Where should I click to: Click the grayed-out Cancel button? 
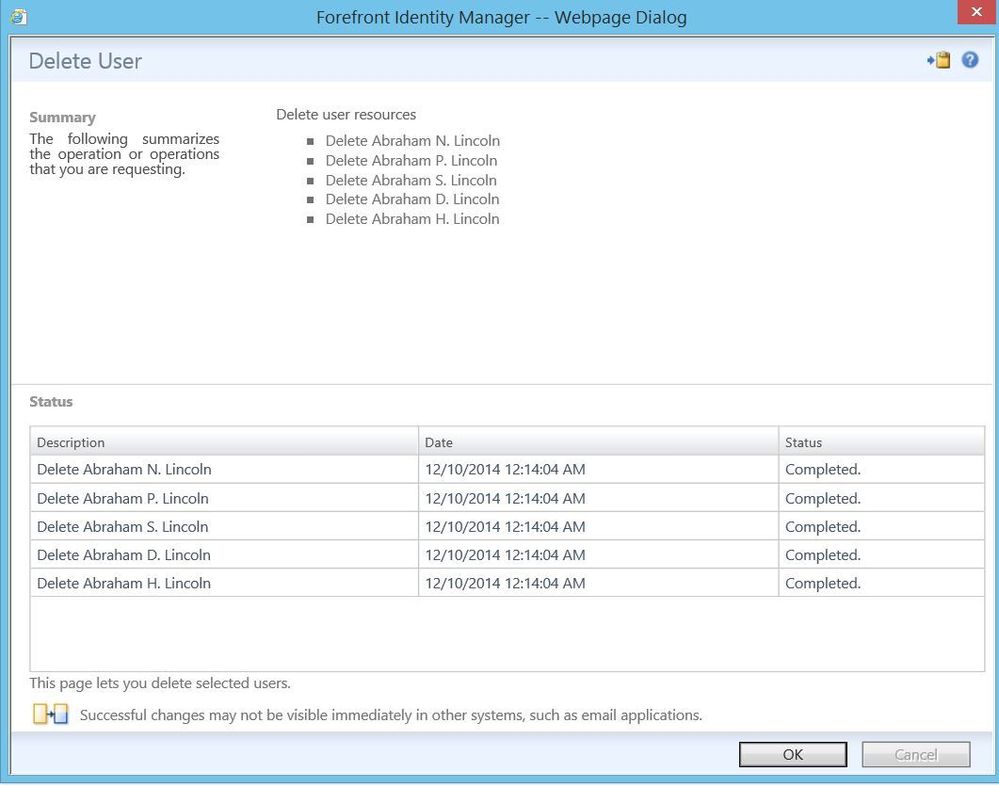[916, 754]
